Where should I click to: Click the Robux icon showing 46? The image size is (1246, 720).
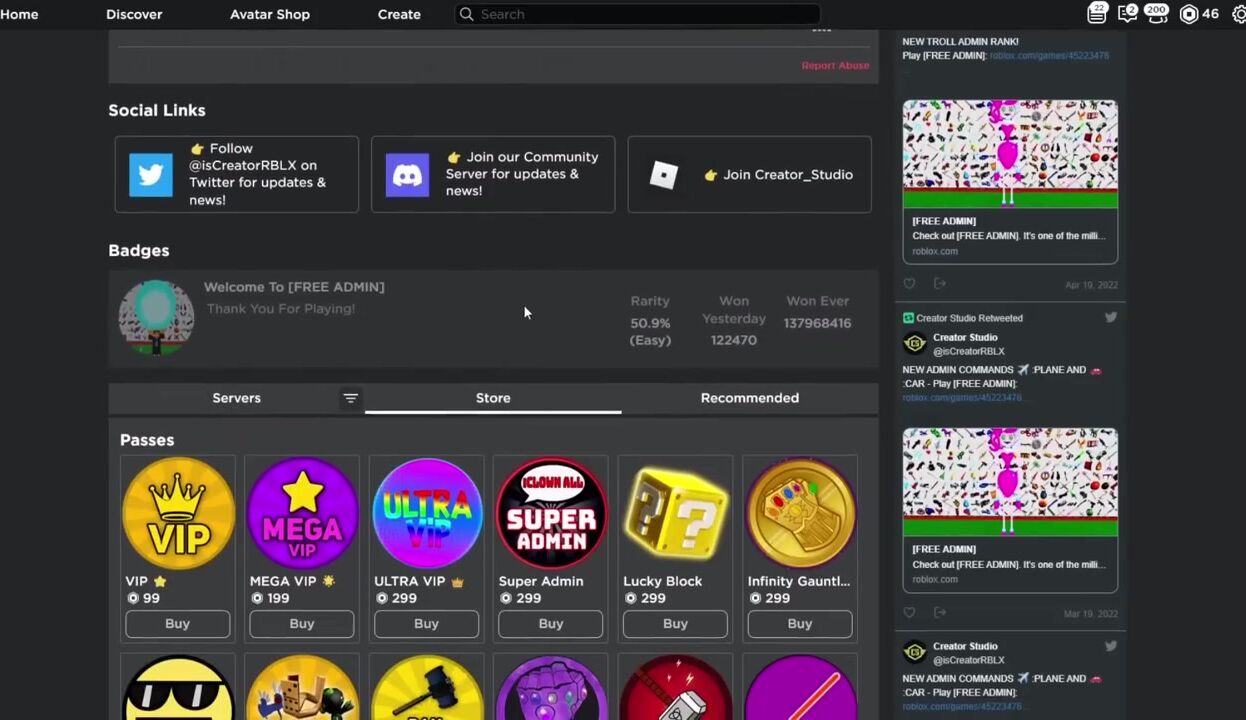[1189, 14]
